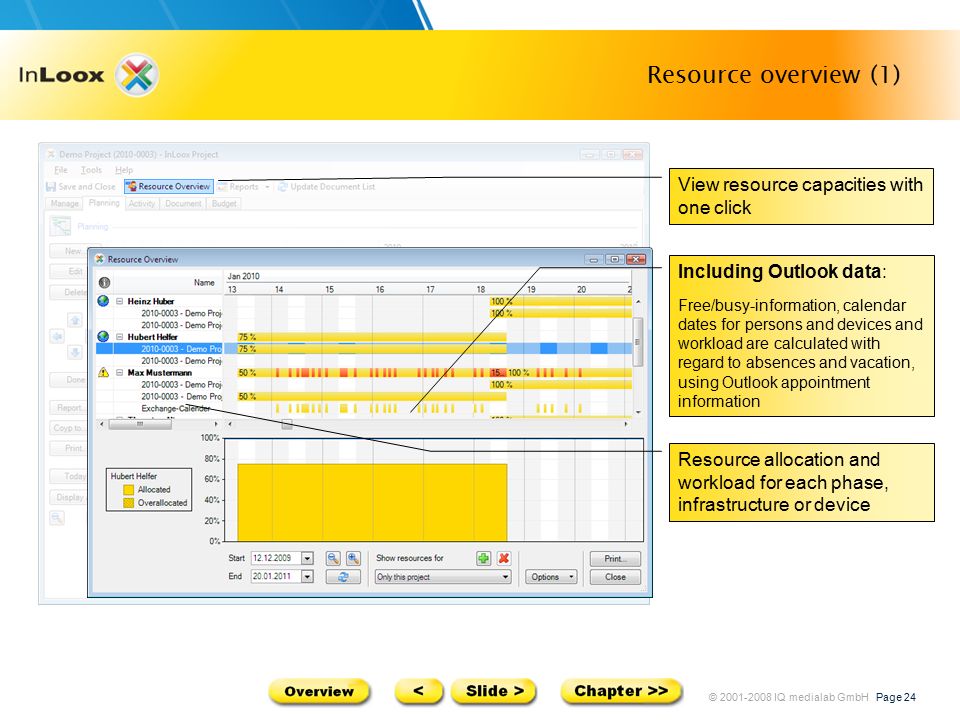The width and height of the screenshot is (960, 720).
Task: Click the 75 % allocation bar for Hubert Helfer
Action: (372, 337)
